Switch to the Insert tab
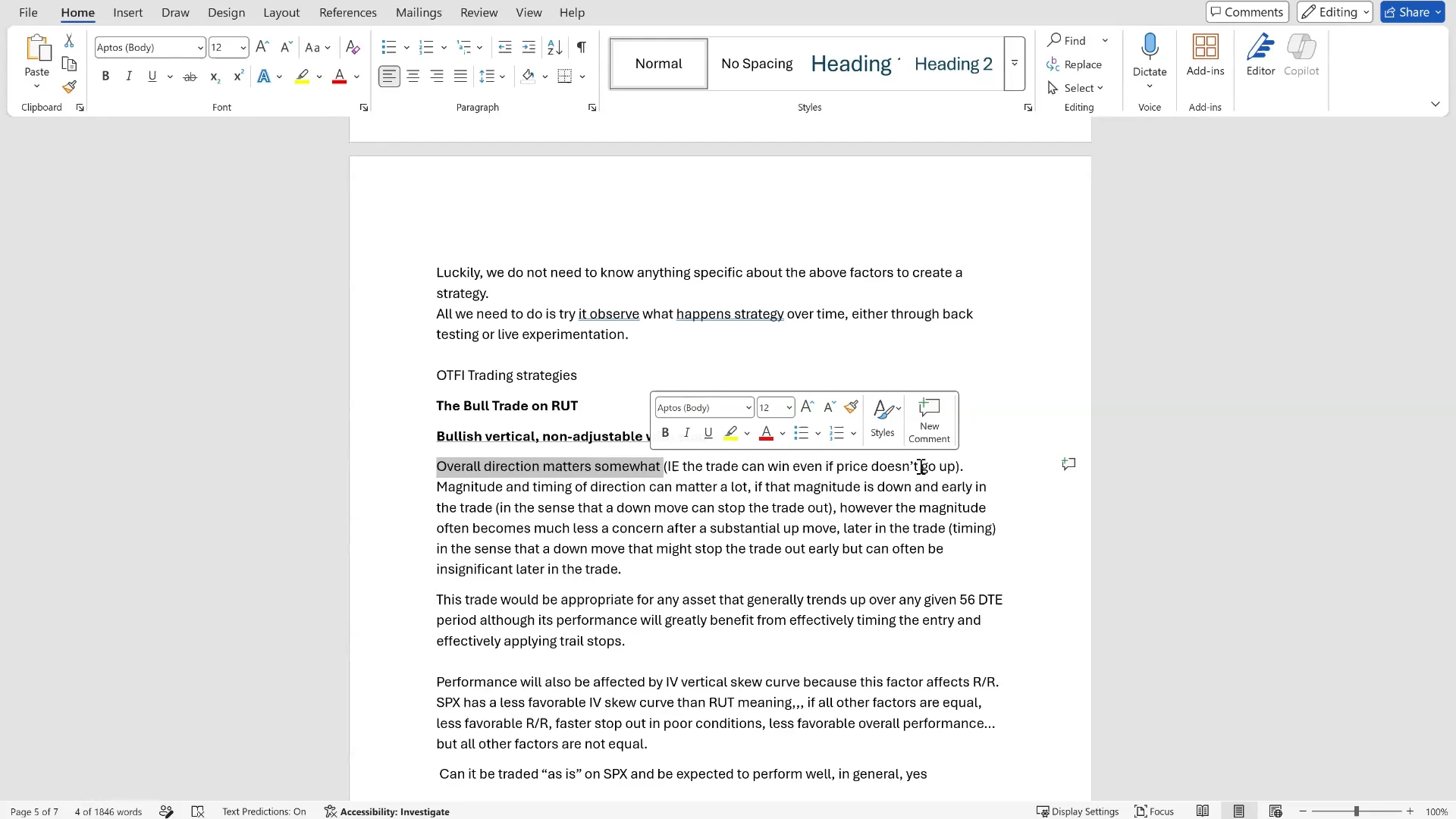The image size is (1456, 819). (127, 13)
